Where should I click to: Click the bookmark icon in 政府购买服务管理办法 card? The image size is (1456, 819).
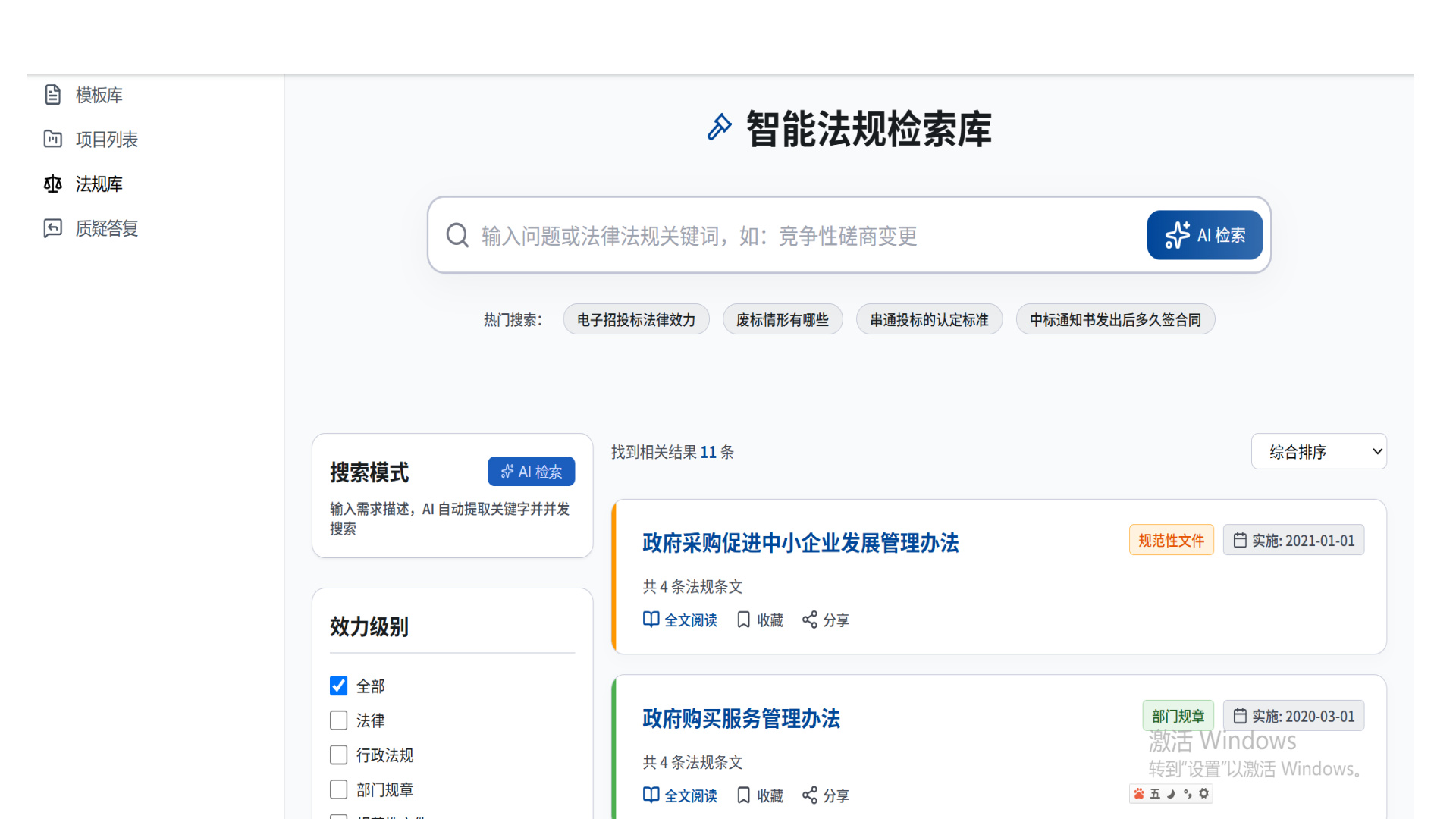coord(744,795)
